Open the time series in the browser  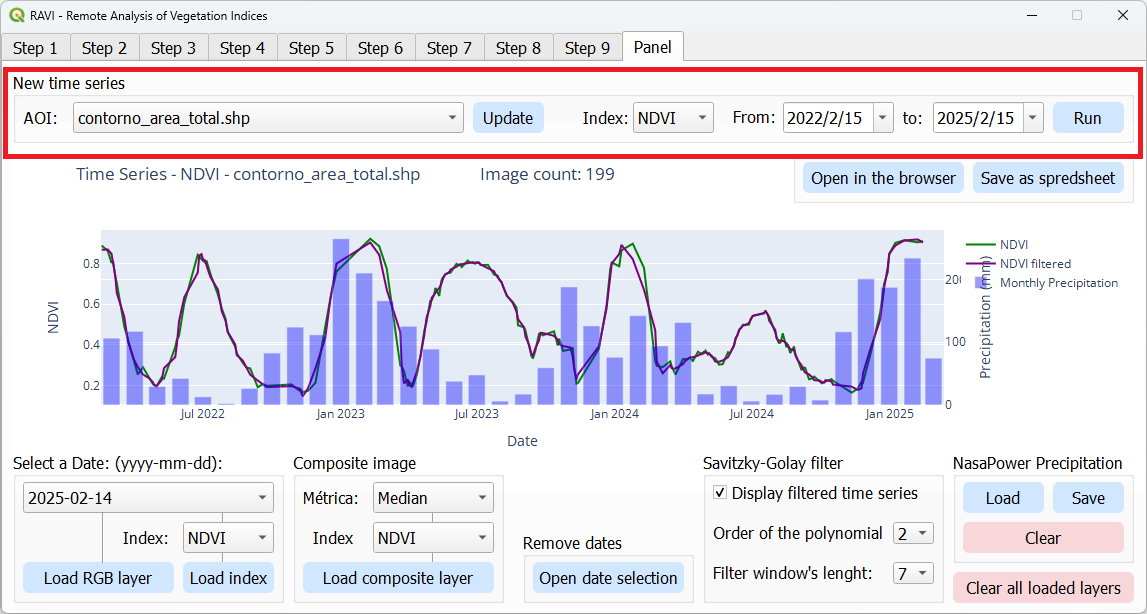(x=883, y=177)
